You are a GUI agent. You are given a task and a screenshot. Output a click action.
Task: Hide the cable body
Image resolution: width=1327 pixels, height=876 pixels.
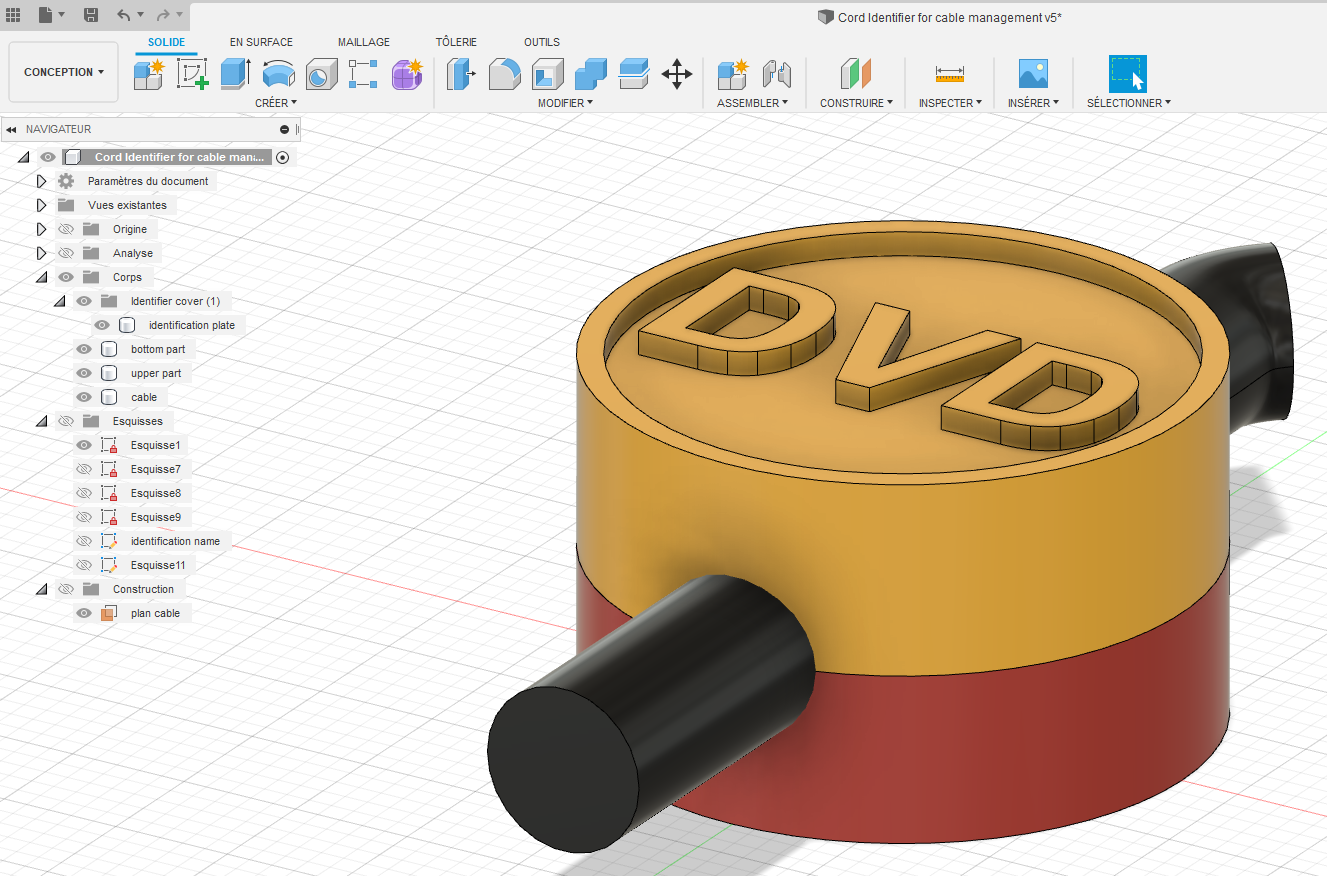tap(84, 397)
